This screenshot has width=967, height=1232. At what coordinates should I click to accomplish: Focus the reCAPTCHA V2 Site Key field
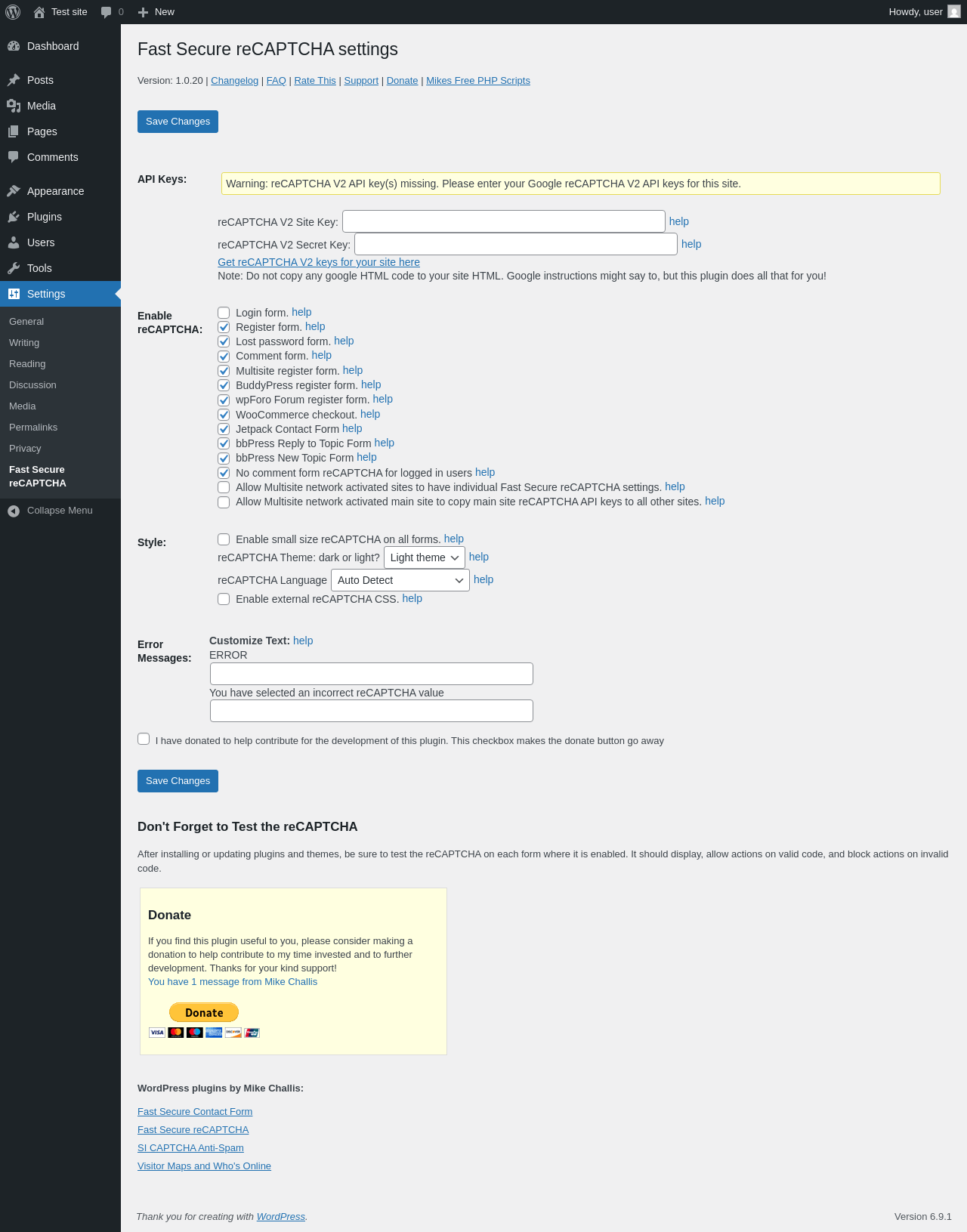point(503,221)
